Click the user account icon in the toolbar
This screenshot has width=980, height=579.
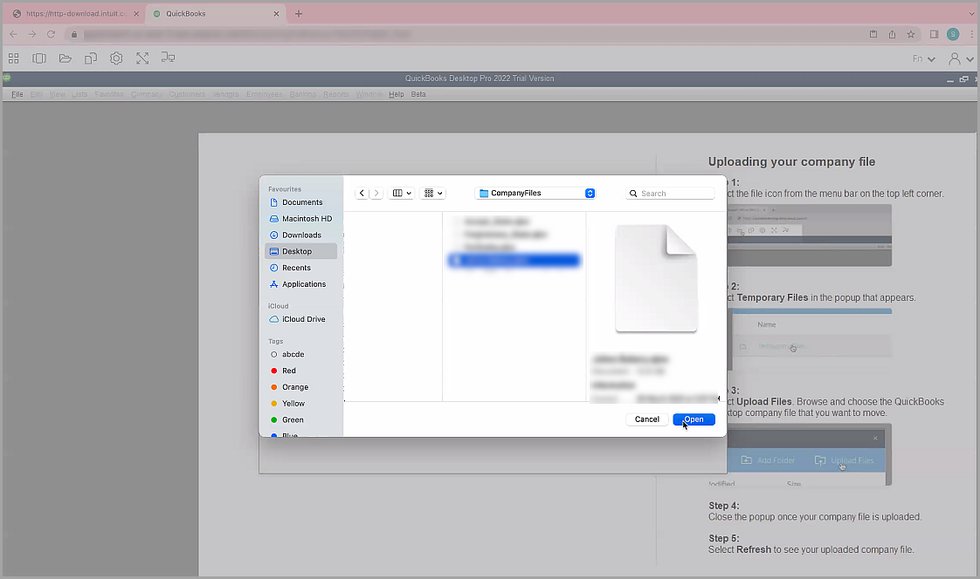pos(954,59)
